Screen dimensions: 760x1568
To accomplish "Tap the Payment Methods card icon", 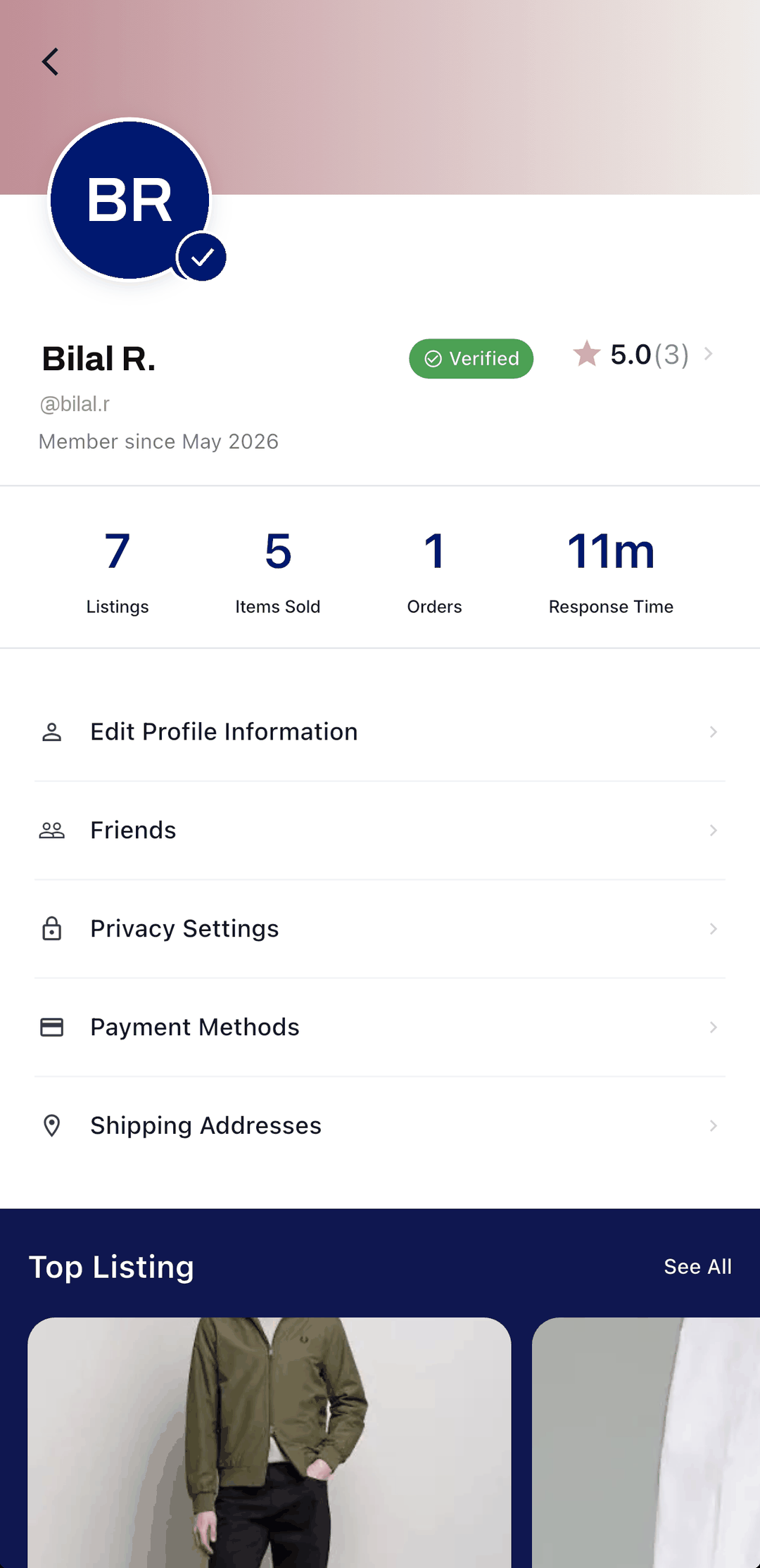I will tap(51, 1028).
